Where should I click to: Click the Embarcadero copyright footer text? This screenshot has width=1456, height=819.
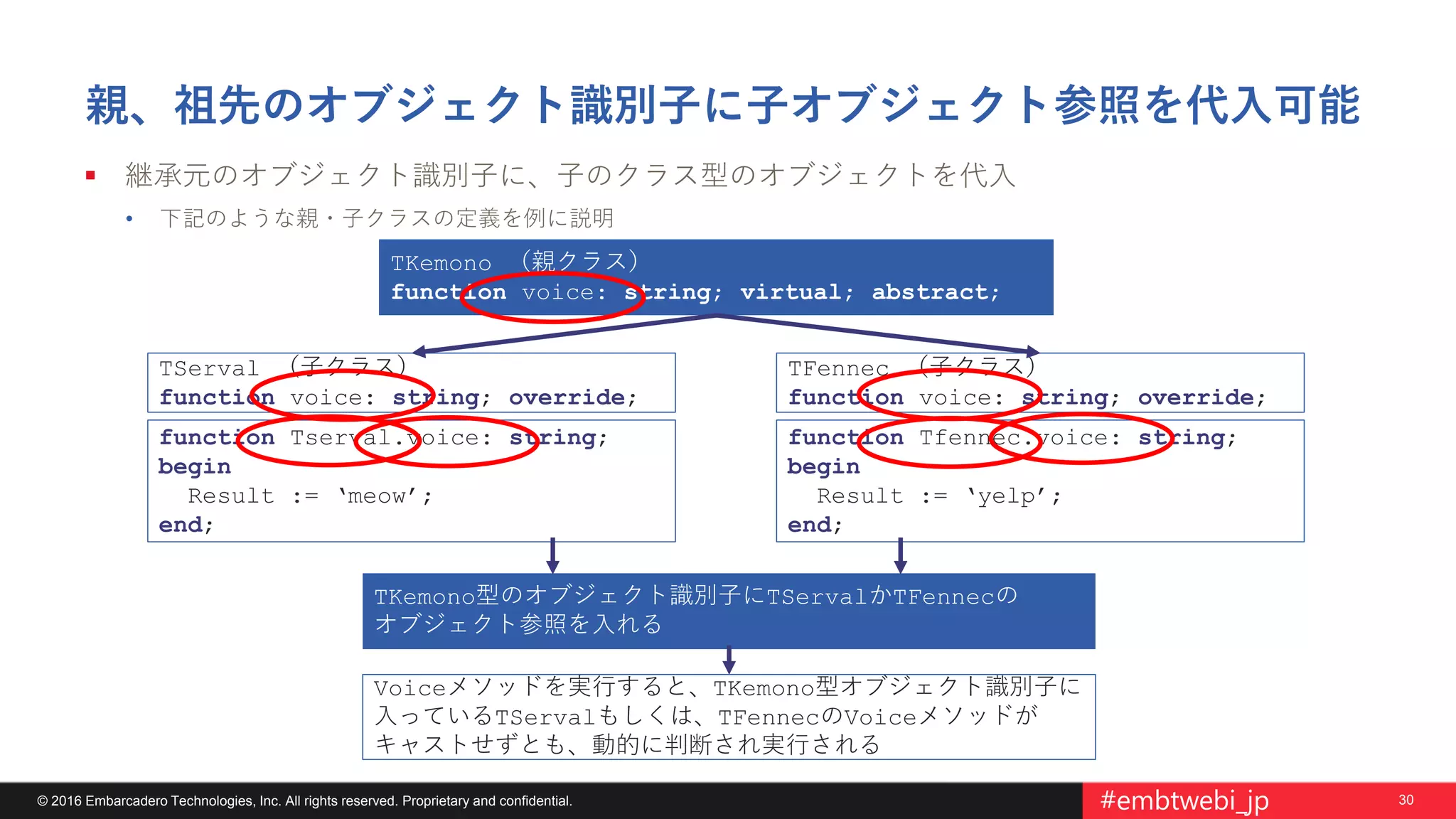[304, 801]
